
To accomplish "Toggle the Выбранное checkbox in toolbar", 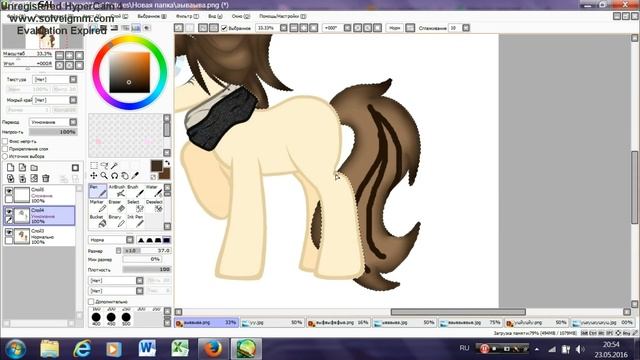I will click(224, 28).
